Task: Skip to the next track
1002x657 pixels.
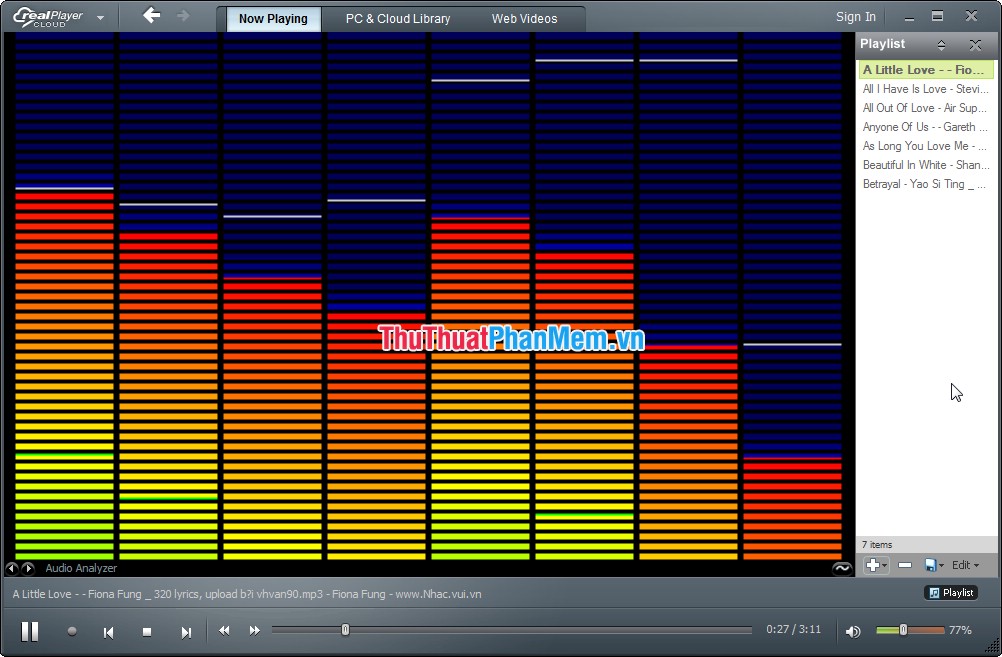Action: [186, 631]
